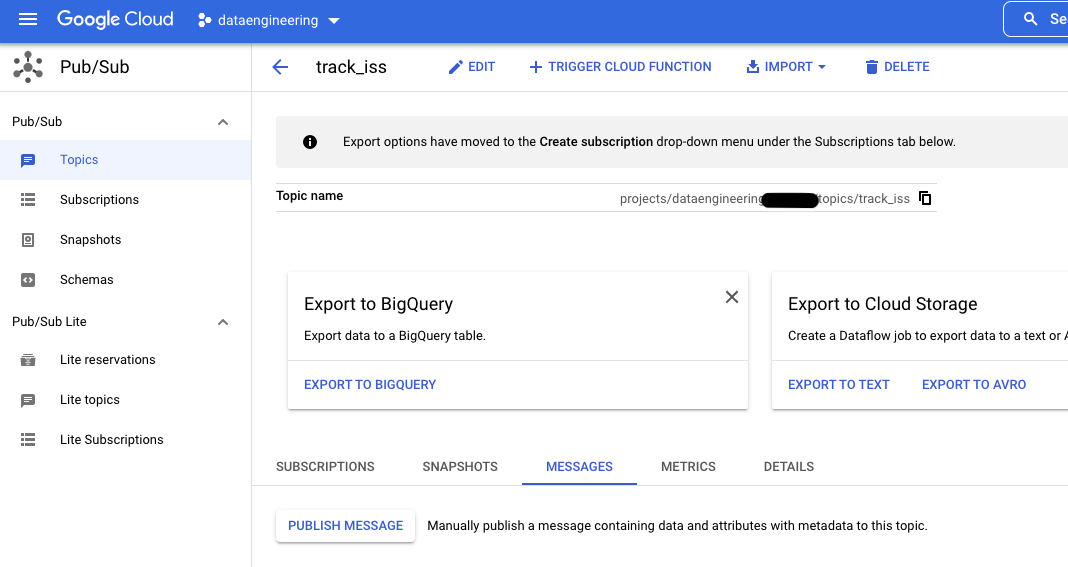Image resolution: width=1068 pixels, height=567 pixels.
Task: Copy the topic name to clipboard
Action: pos(925,198)
